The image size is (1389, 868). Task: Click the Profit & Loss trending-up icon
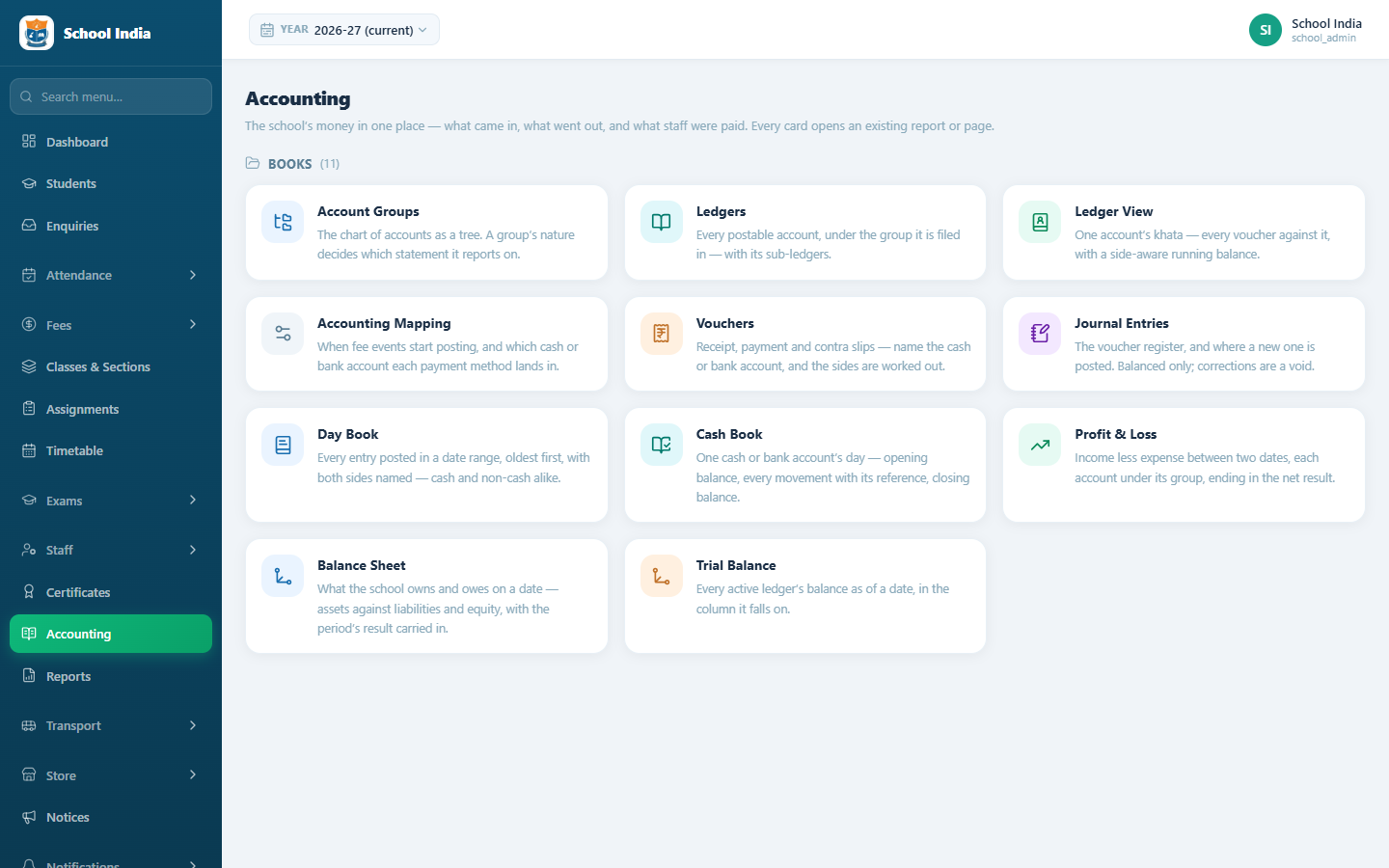1040,445
